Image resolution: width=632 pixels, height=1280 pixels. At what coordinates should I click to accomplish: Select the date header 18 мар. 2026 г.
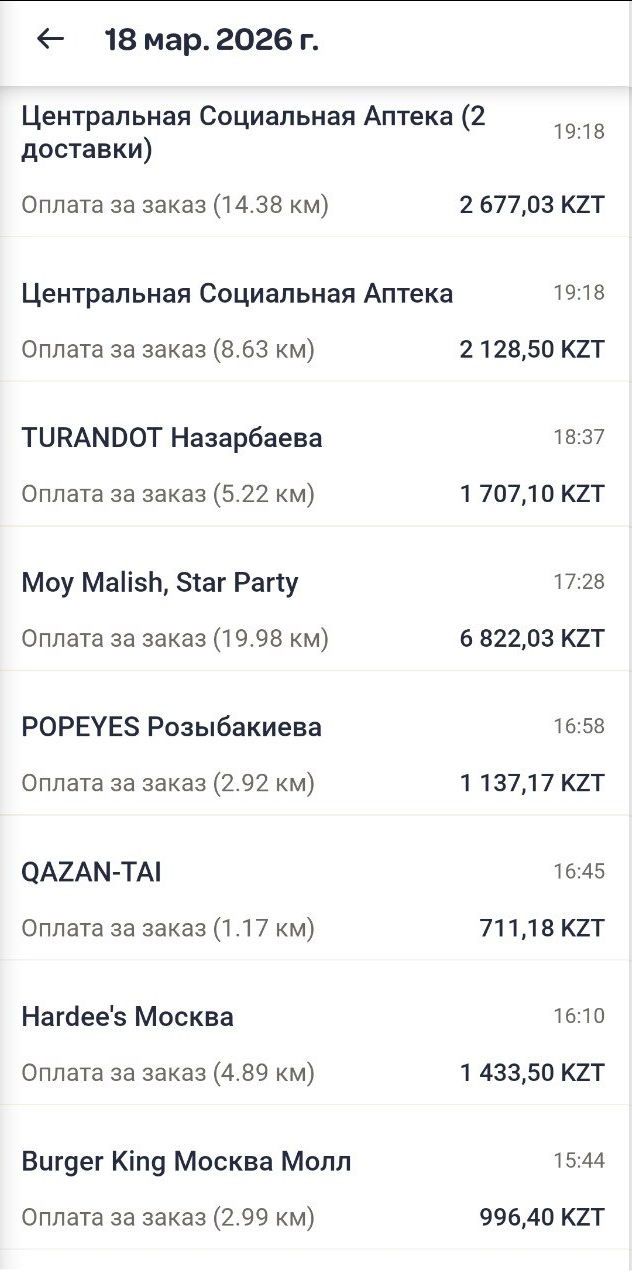[x=212, y=40]
